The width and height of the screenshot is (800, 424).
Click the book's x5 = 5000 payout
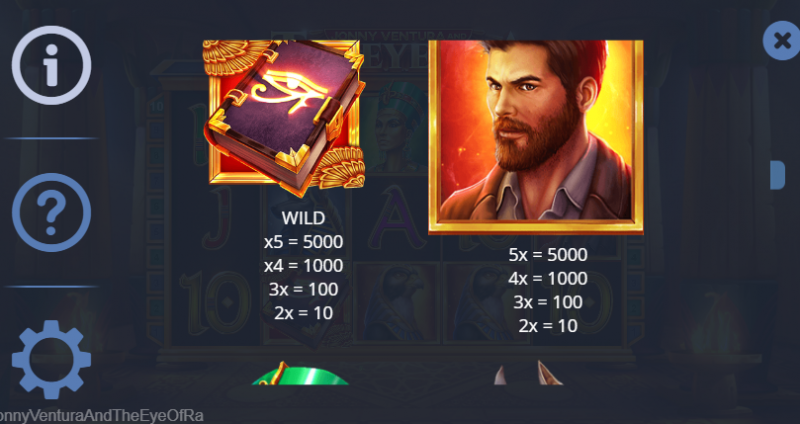coord(304,242)
